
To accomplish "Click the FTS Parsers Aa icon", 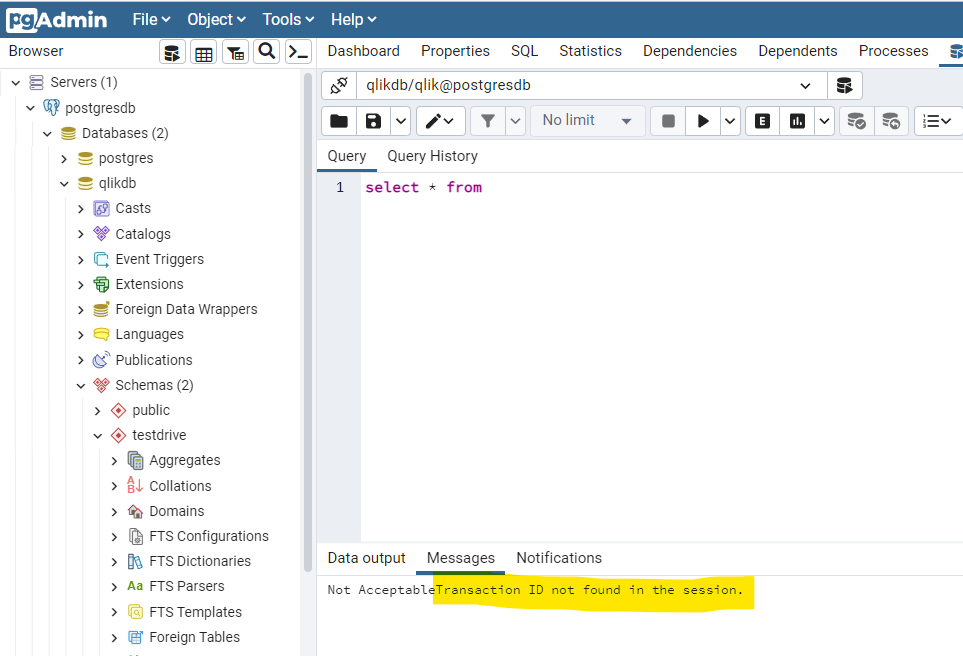I will [x=135, y=586].
